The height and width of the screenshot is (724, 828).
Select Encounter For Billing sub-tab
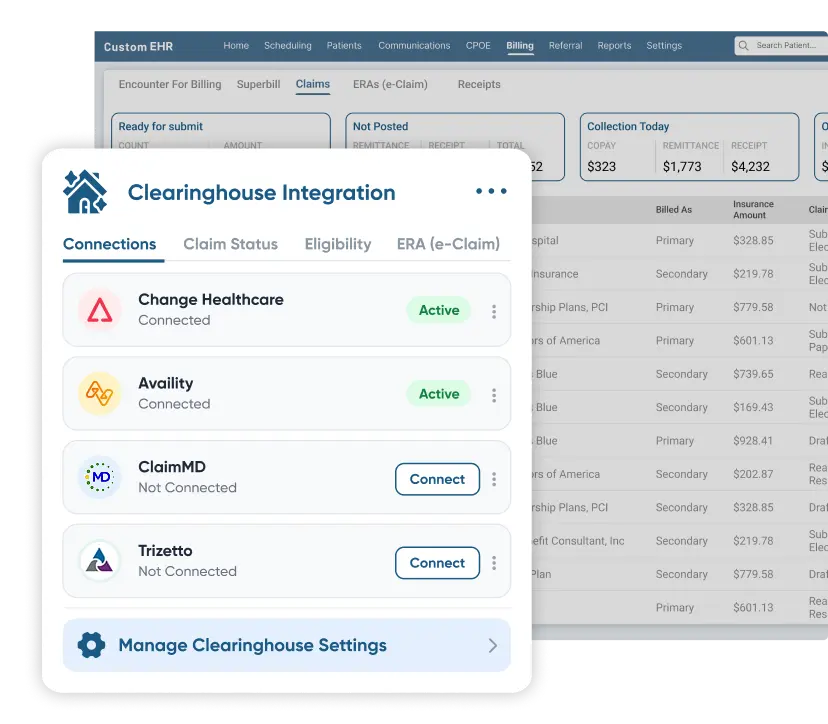pyautogui.click(x=170, y=84)
